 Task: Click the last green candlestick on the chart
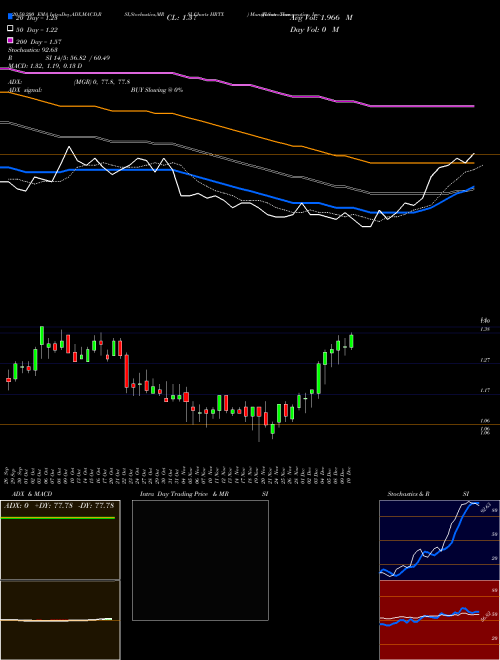coord(351,341)
